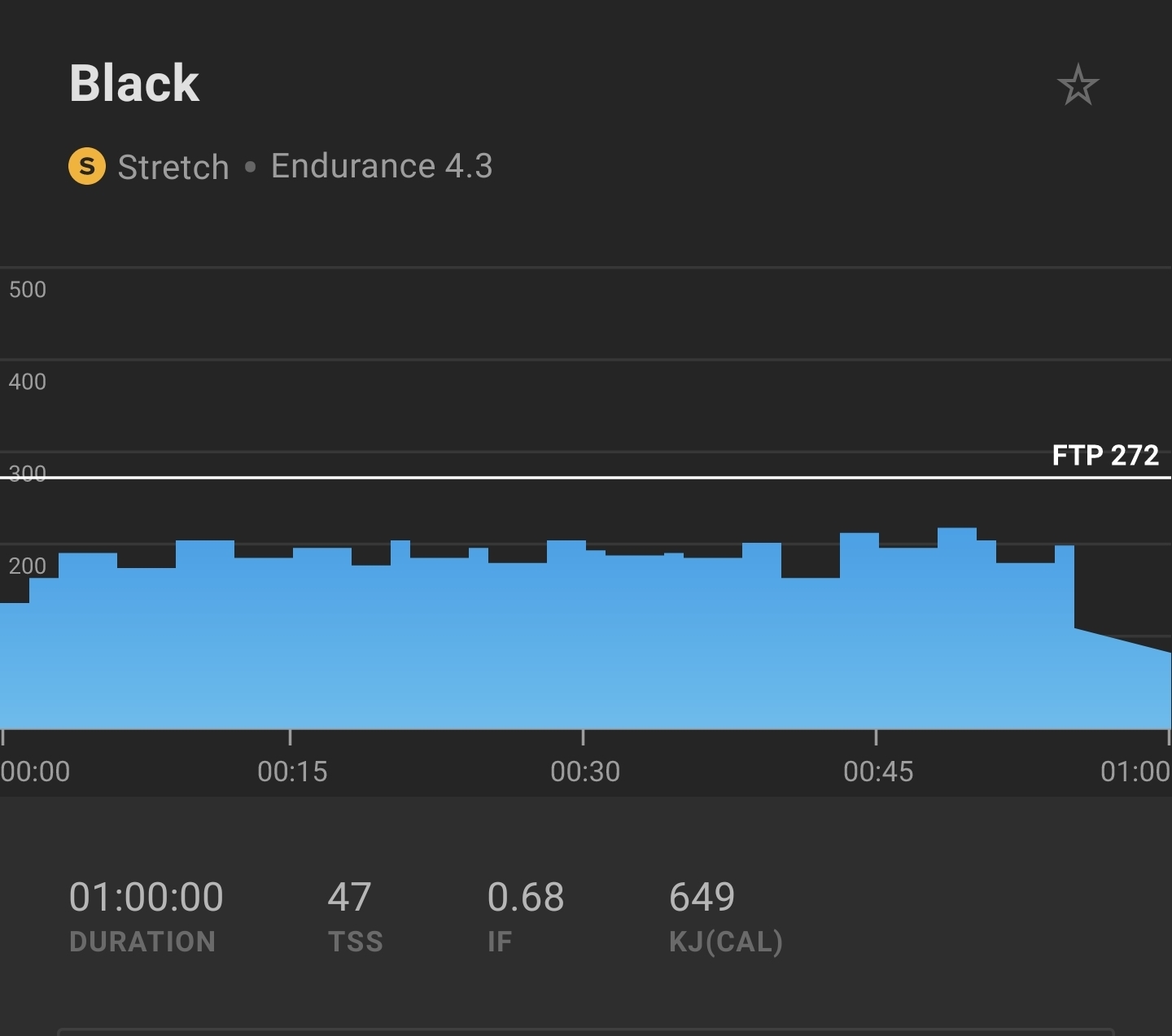Tap the white FTP threshold line
This screenshot has height=1036, width=1172.
pyautogui.click(x=570, y=478)
